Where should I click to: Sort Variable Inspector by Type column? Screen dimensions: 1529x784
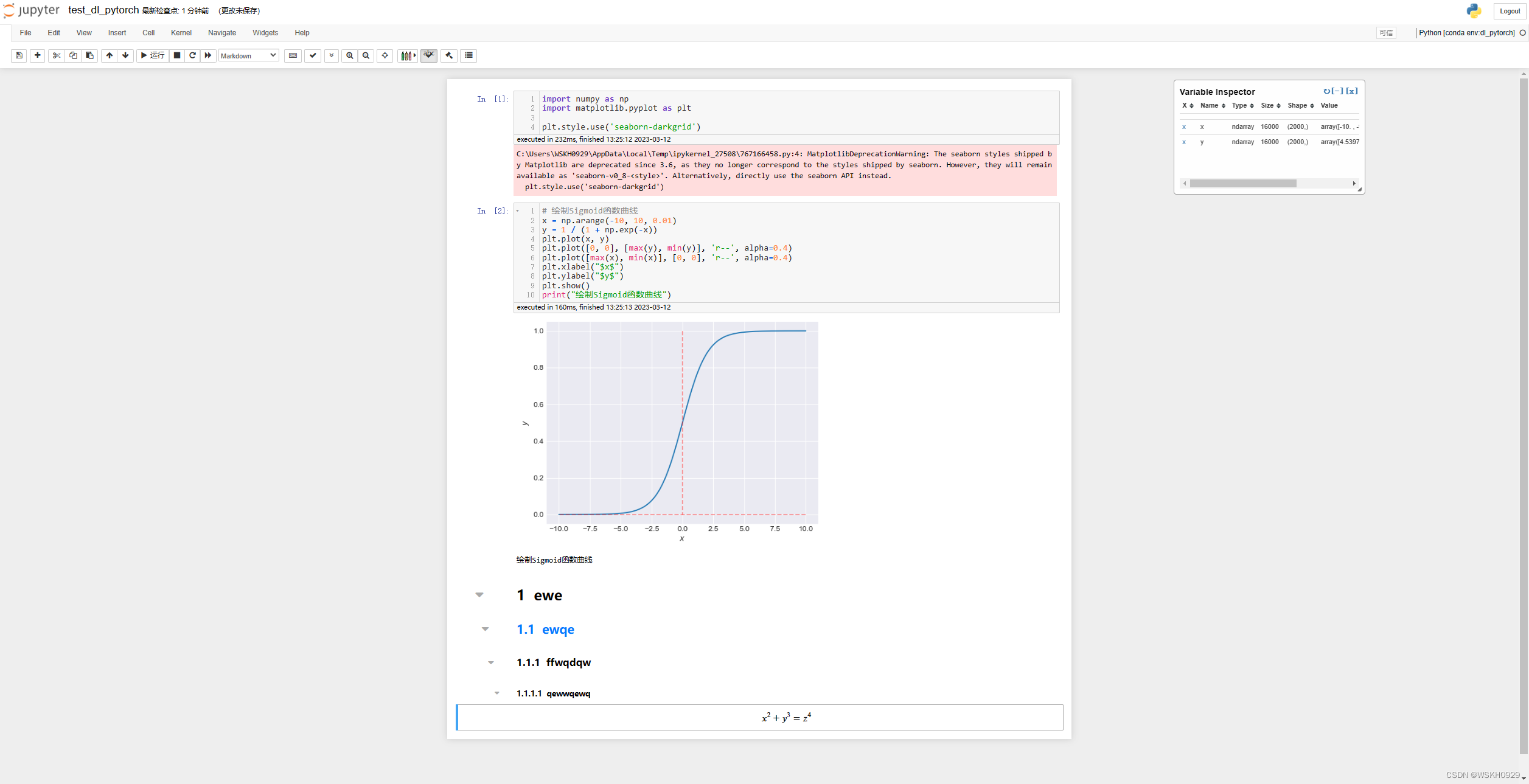tap(1242, 106)
